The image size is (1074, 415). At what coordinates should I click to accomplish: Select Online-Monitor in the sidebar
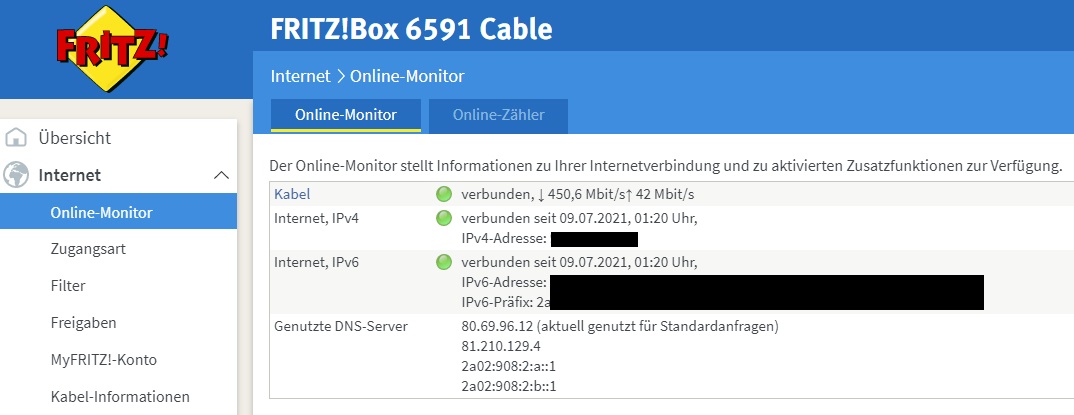click(101, 212)
